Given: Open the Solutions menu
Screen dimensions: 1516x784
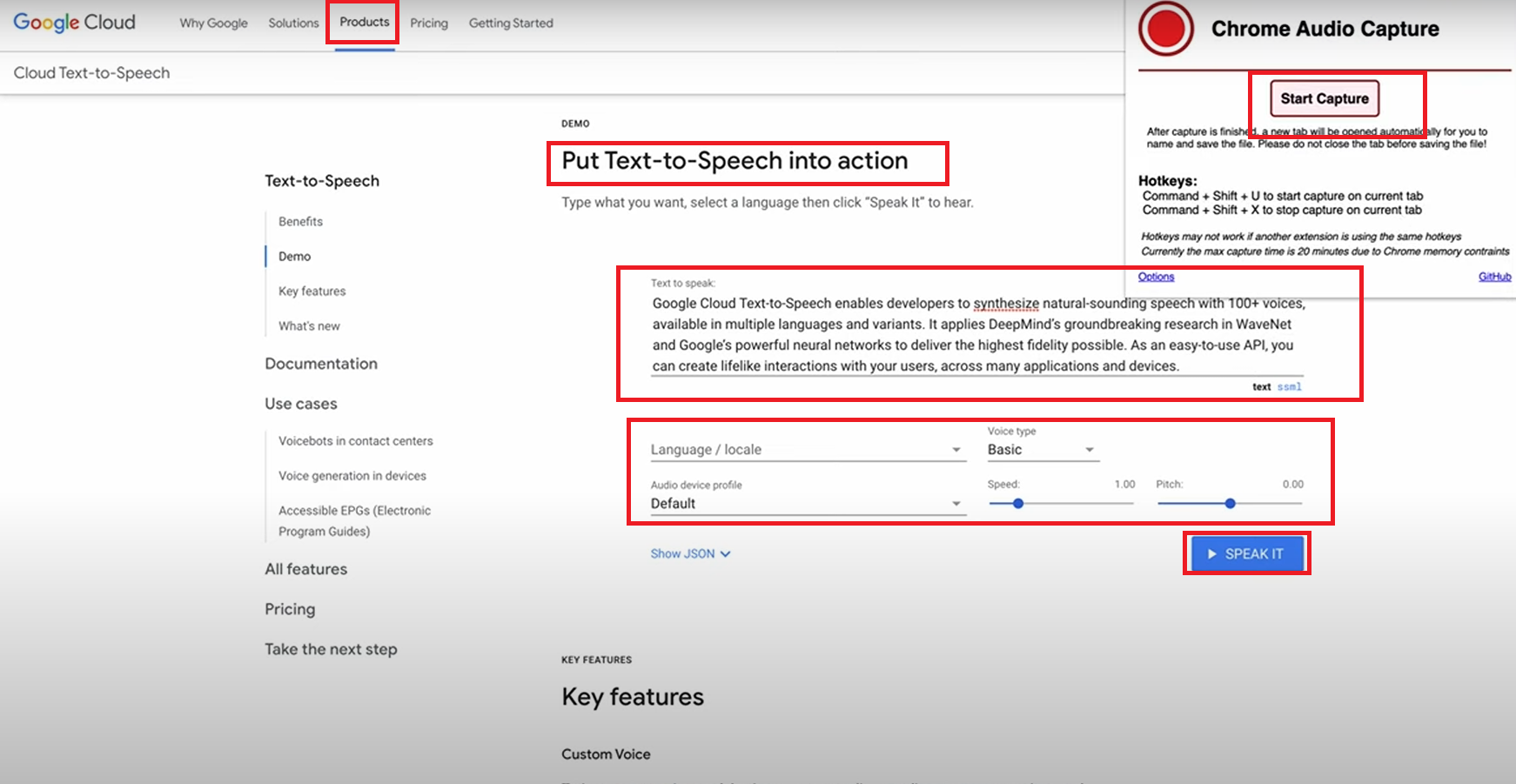Looking at the screenshot, I should tap(293, 23).
